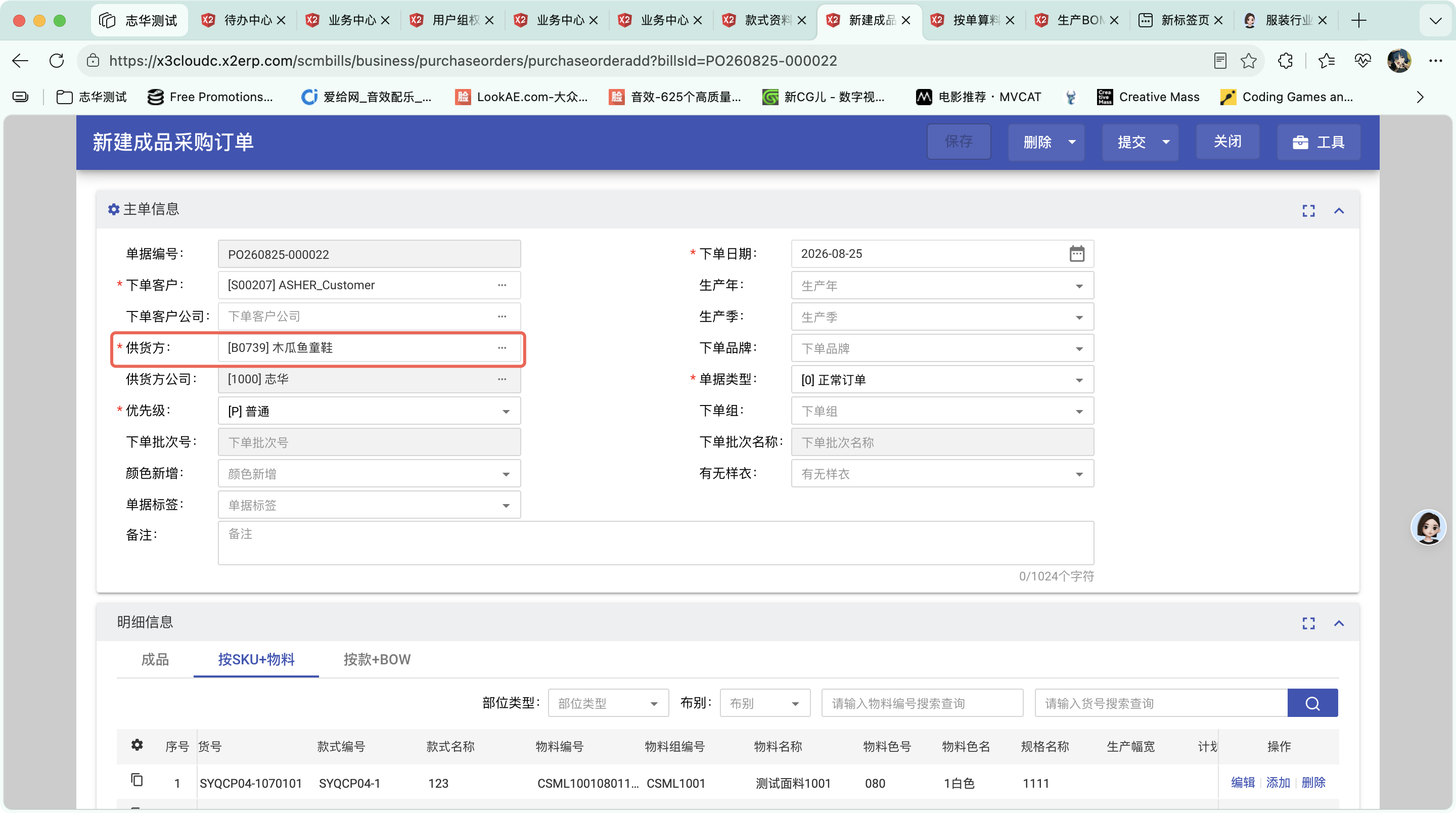Open the 布别 dropdown
Image resolution: width=1456 pixels, height=813 pixels.
coord(765,703)
